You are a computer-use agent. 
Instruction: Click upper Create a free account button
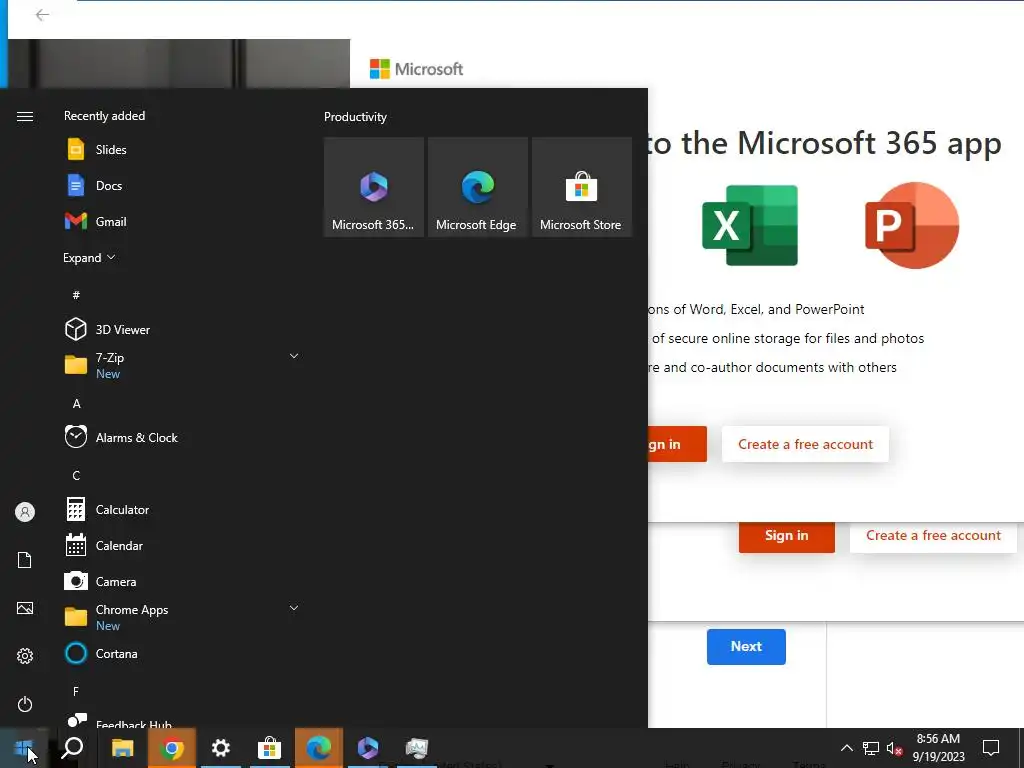coord(805,444)
